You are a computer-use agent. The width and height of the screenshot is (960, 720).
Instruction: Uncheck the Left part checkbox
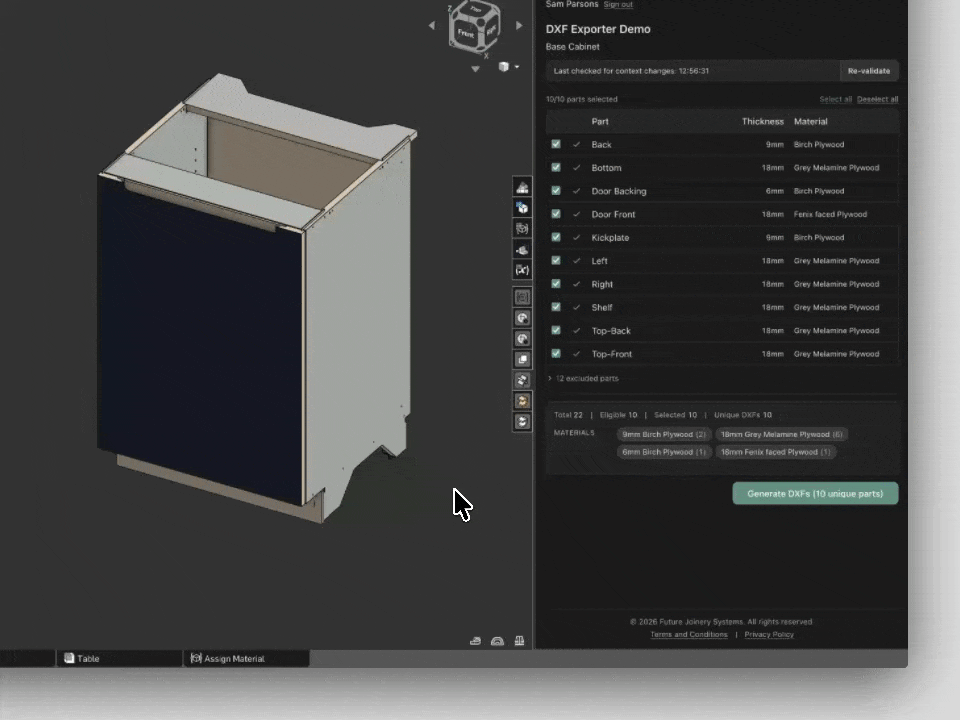pyautogui.click(x=556, y=260)
